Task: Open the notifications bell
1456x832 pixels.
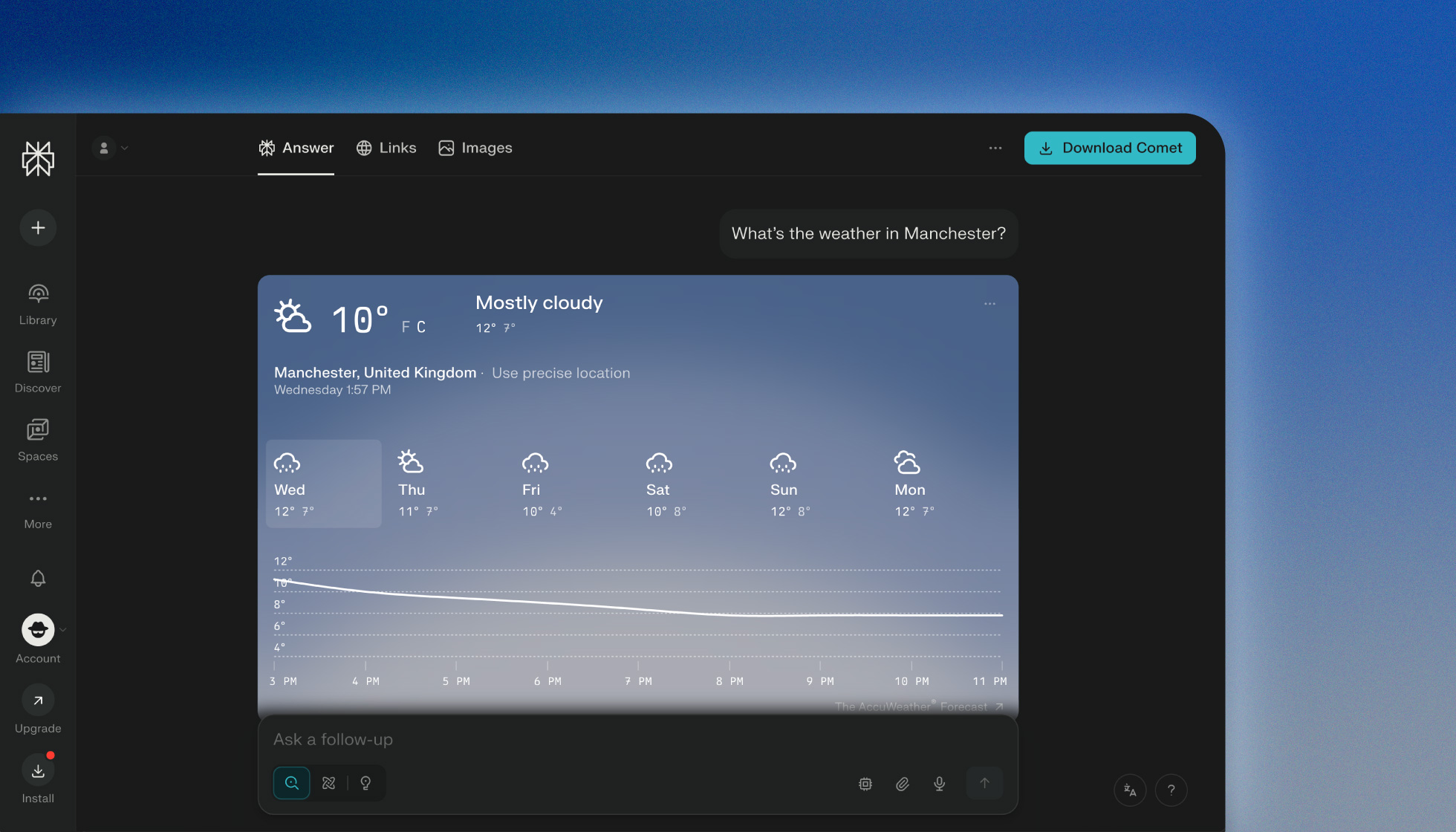Action: pyautogui.click(x=38, y=578)
